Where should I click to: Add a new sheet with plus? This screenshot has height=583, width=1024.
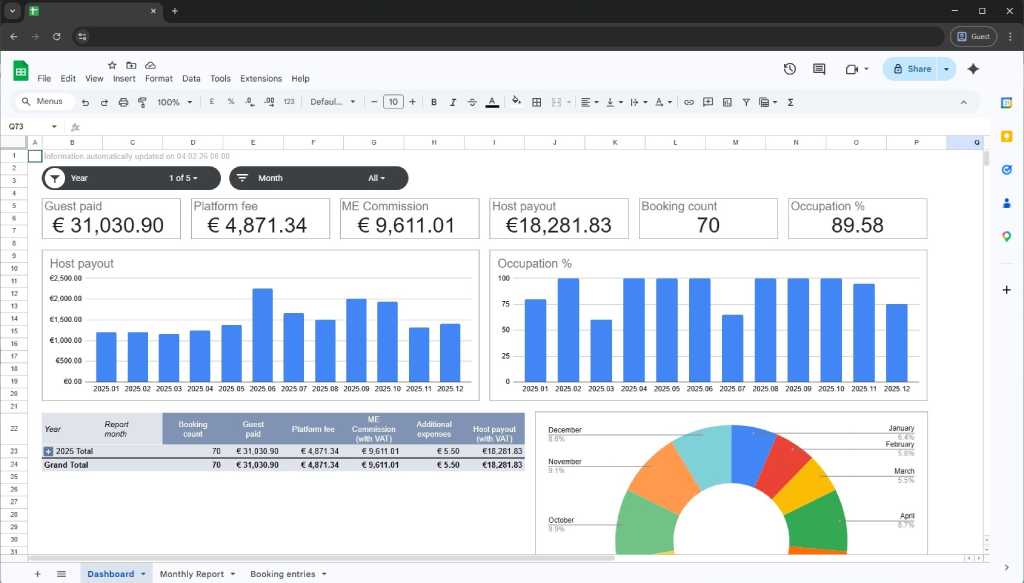click(x=37, y=574)
